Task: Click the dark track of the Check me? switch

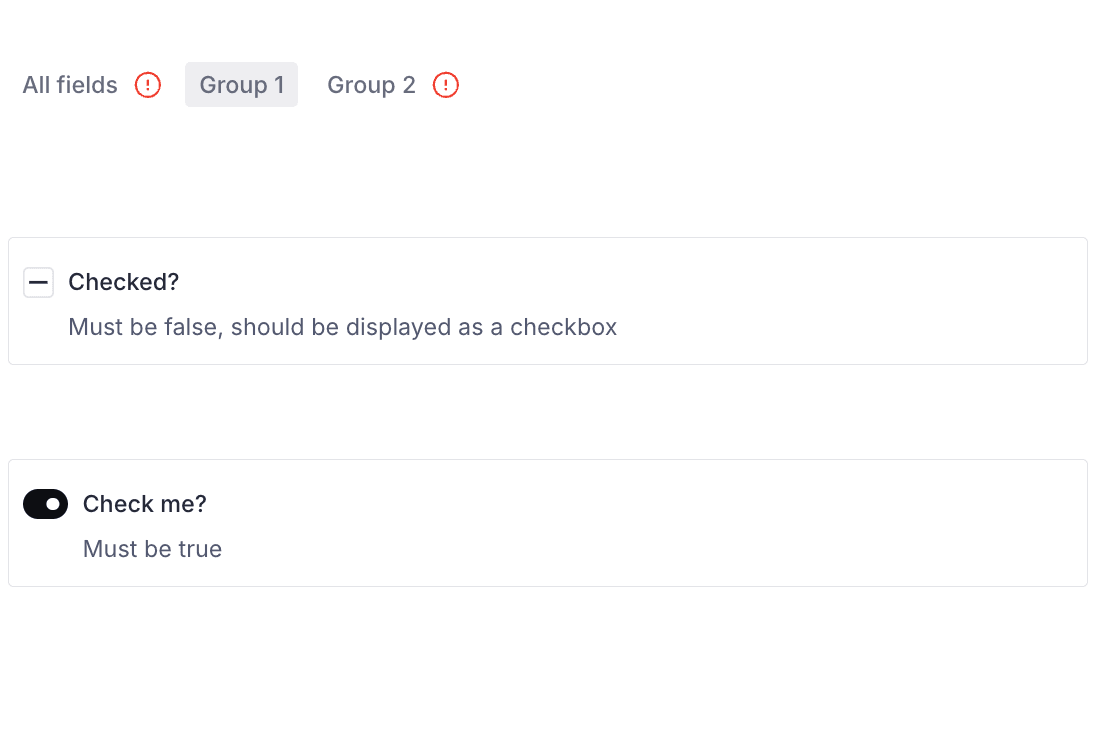Action: coord(35,504)
